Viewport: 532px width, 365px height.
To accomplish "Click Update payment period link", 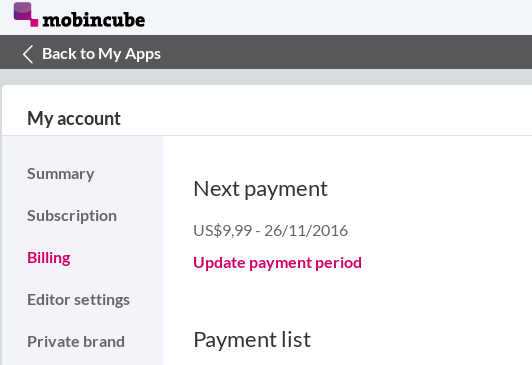I will coord(278,263).
